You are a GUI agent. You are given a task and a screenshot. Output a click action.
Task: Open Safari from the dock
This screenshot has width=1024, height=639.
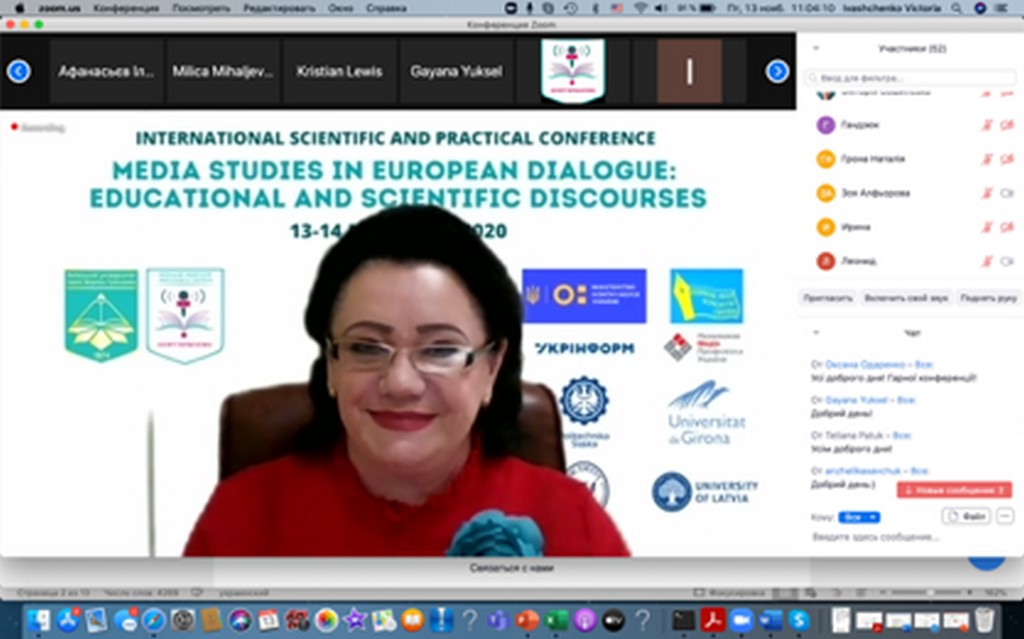[x=153, y=620]
